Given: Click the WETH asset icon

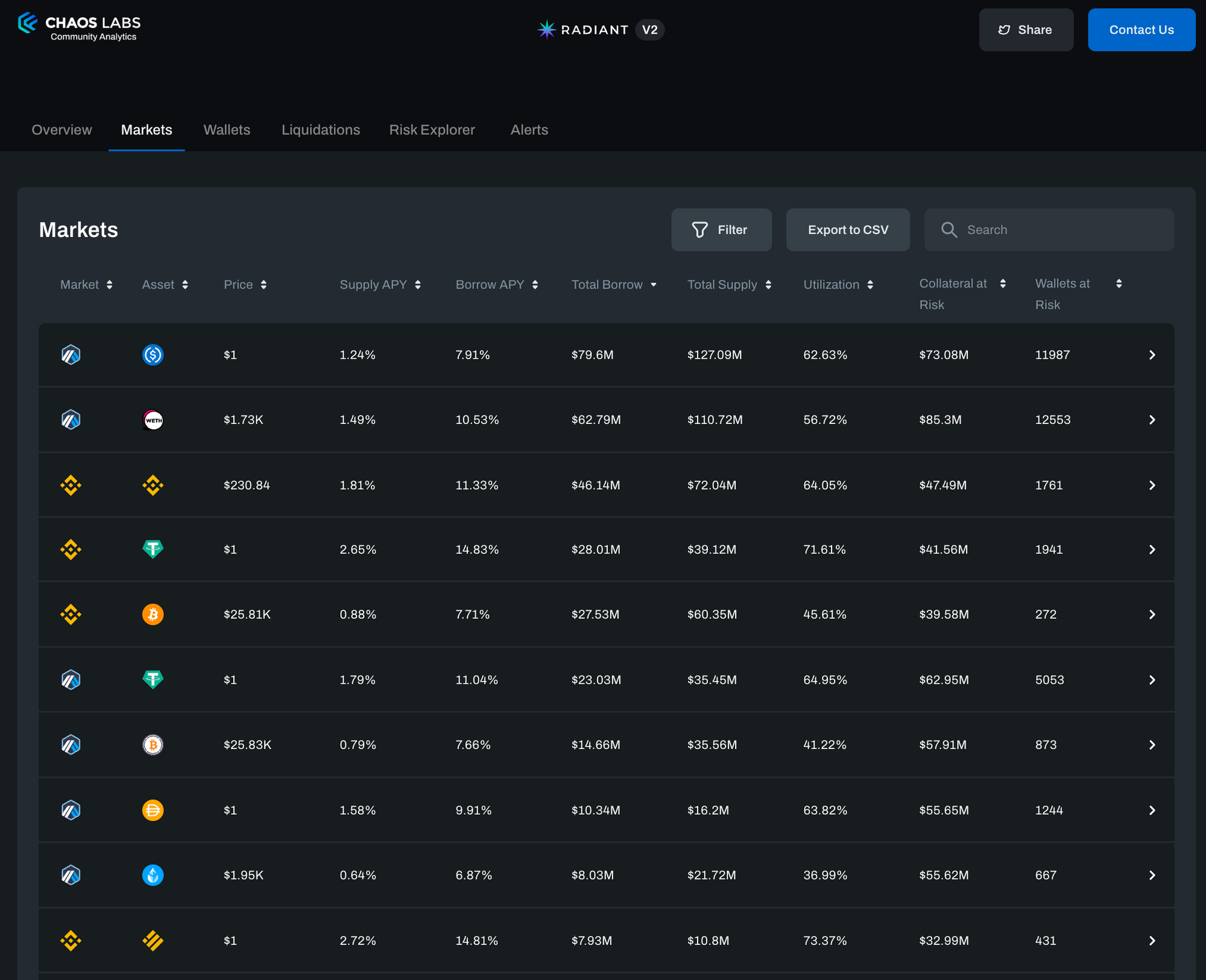Looking at the screenshot, I should [x=153, y=420].
